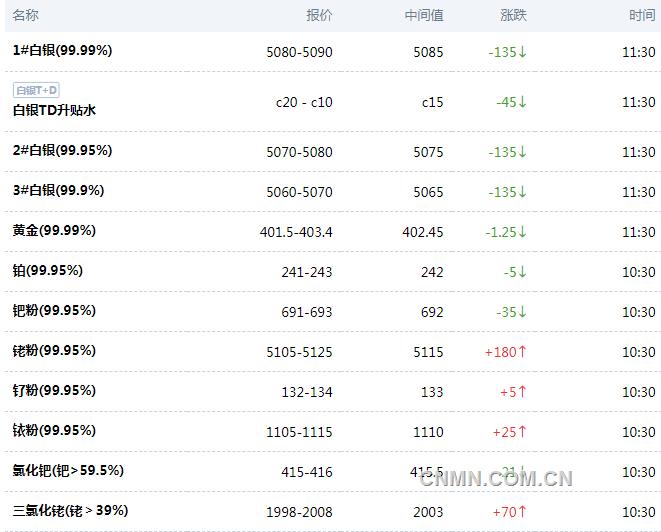The image size is (661, 532).
Task: Click the 名称 column header
Action: pos(26,15)
